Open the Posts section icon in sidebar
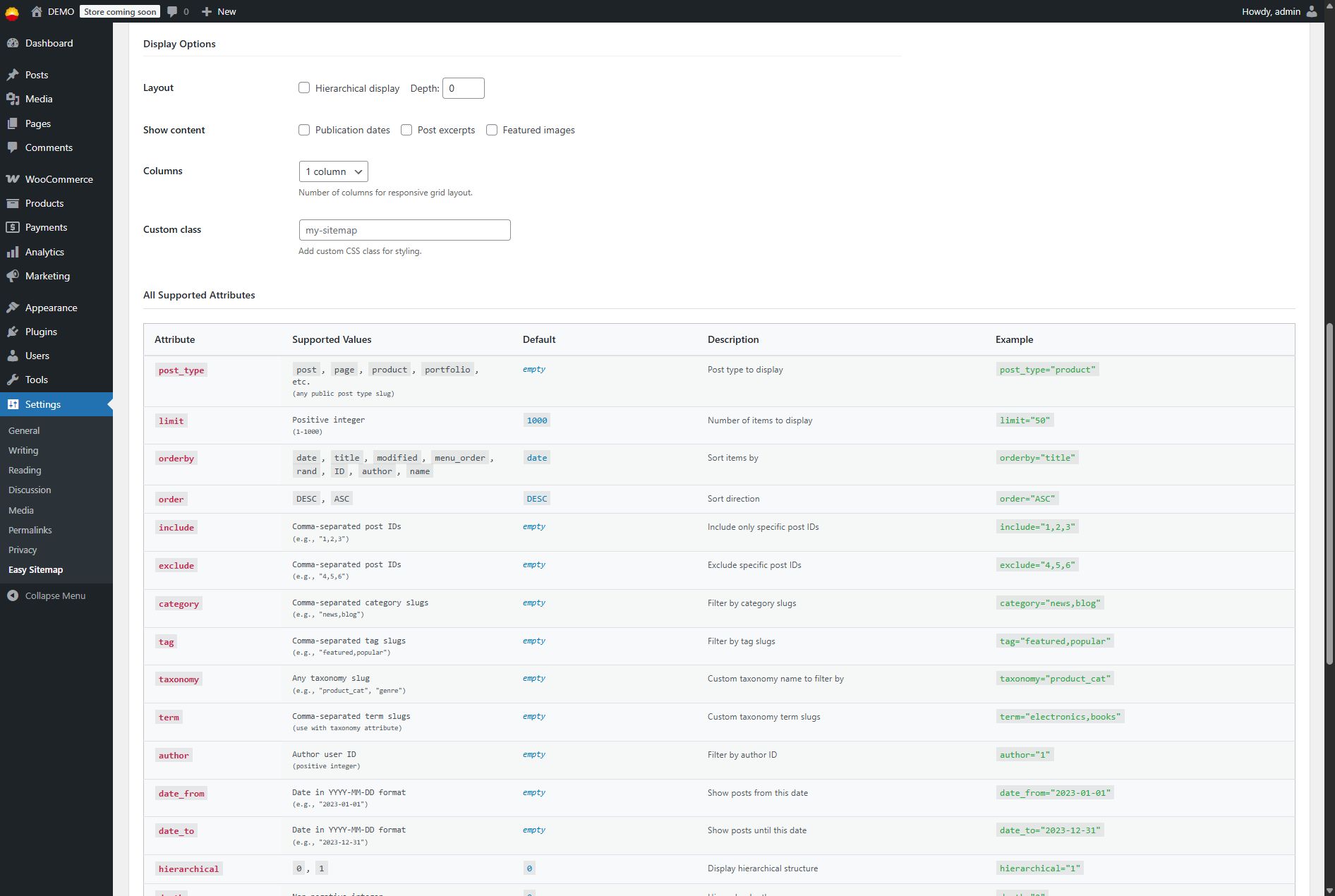This screenshot has height=896, width=1335. pos(14,74)
